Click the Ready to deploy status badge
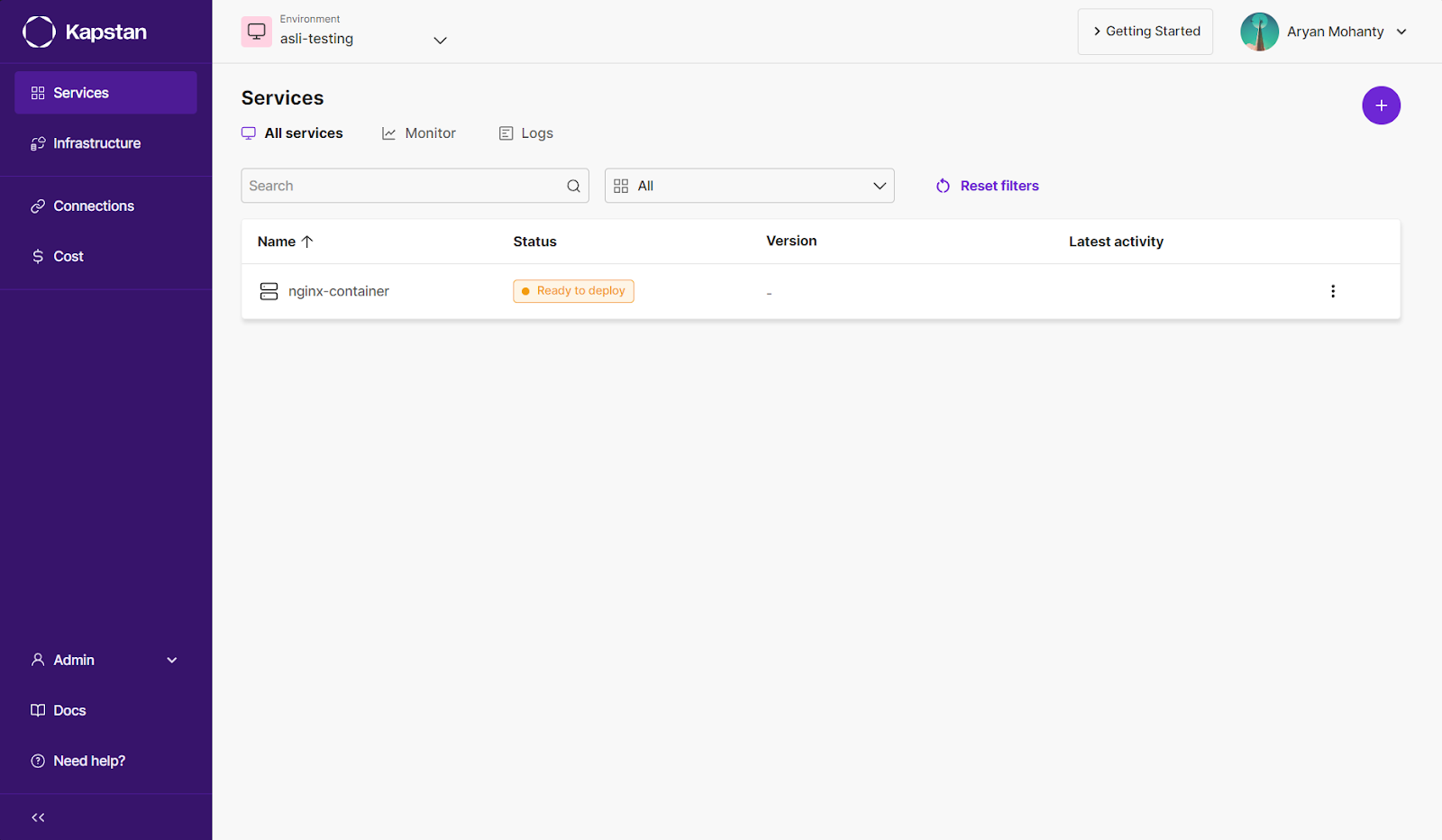Screen dimensions: 1442x840 point(574,291)
